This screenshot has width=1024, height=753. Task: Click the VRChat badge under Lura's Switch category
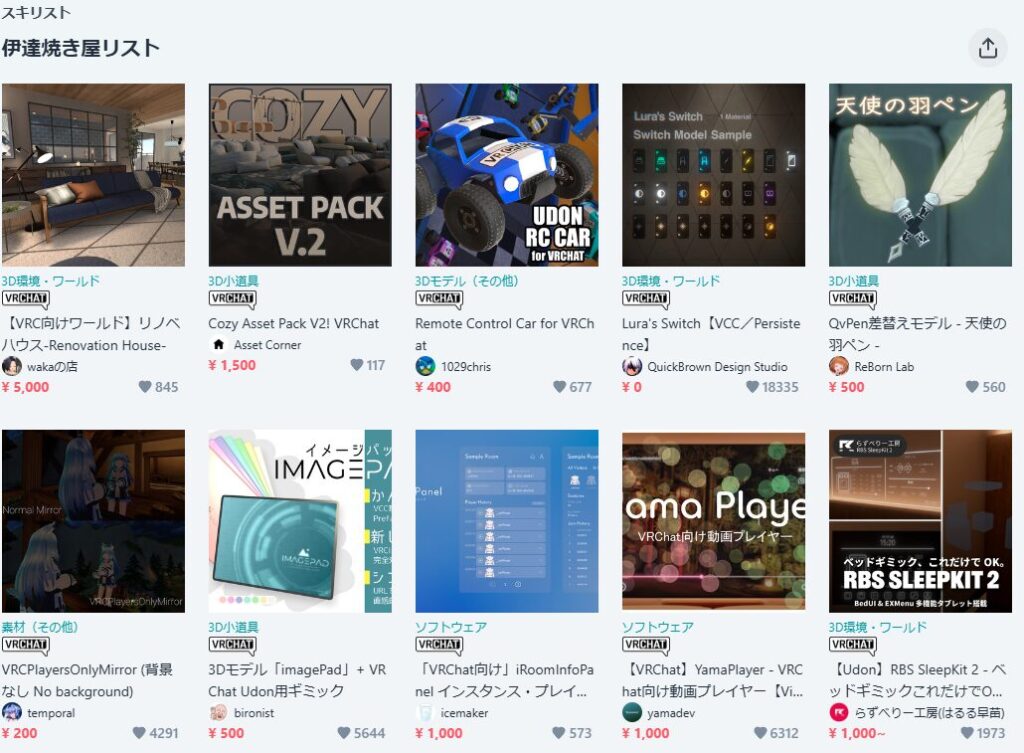(646, 299)
